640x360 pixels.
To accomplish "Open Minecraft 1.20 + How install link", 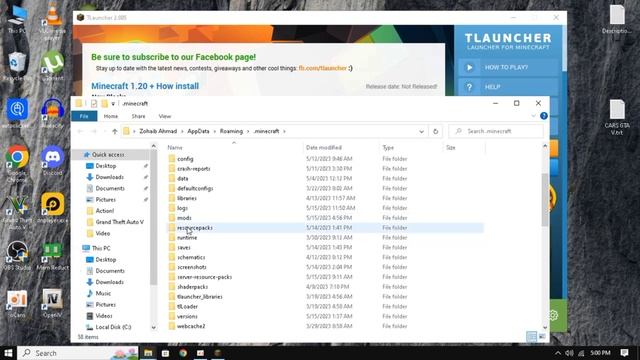I will click(145, 86).
